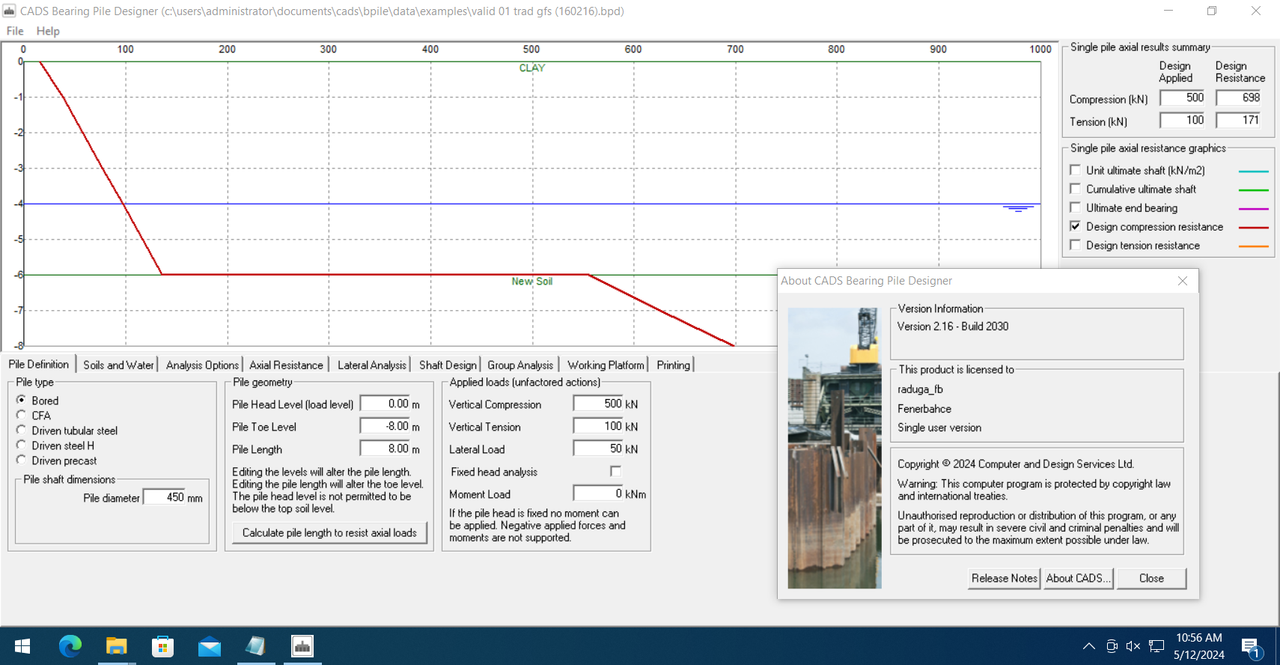Image resolution: width=1280 pixels, height=665 pixels.
Task: Click Calculate pile length to resist axial loads
Action: click(x=329, y=533)
